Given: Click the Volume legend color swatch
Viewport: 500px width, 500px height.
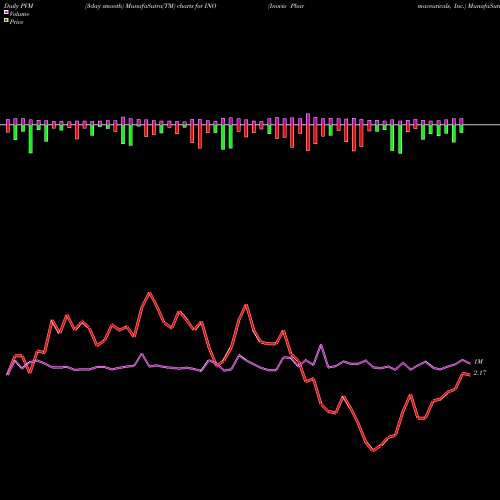Looking at the screenshot, I should (x=6, y=12).
